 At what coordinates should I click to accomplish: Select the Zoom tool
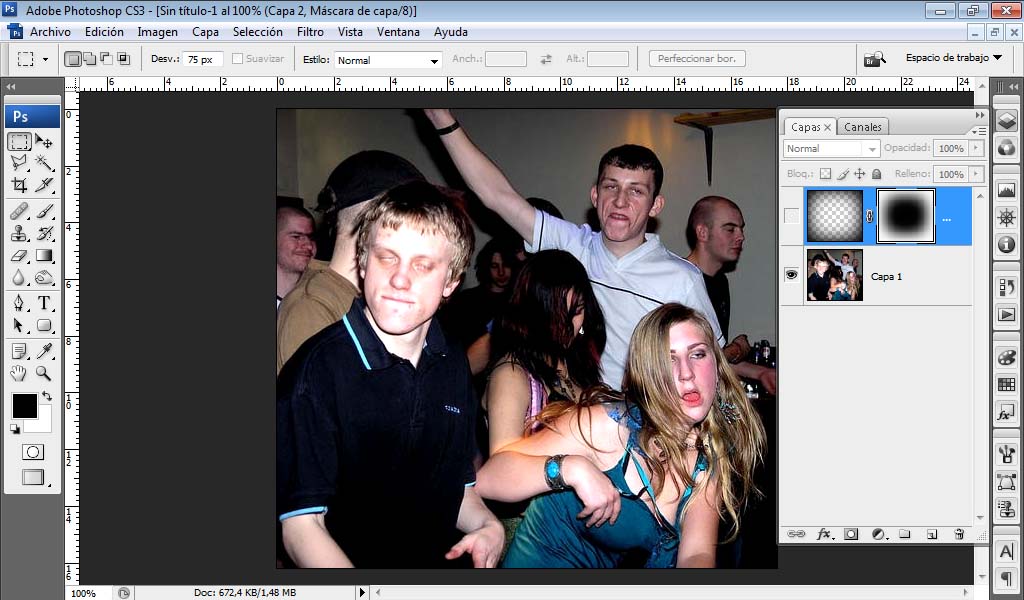click(x=44, y=373)
